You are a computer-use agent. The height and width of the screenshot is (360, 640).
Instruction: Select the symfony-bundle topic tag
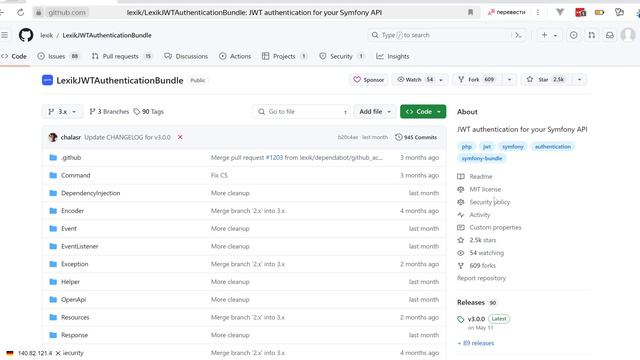point(482,158)
